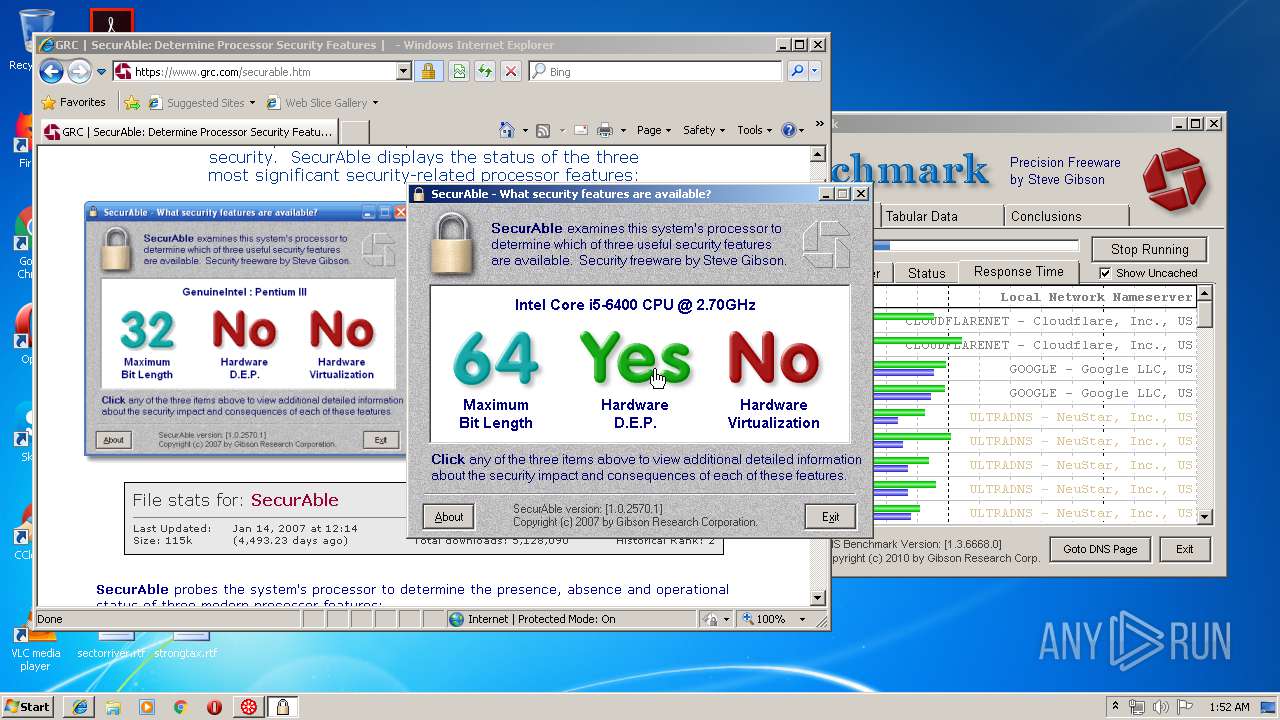Click Opera icon on taskbar
1280x720 pixels.
[215, 707]
